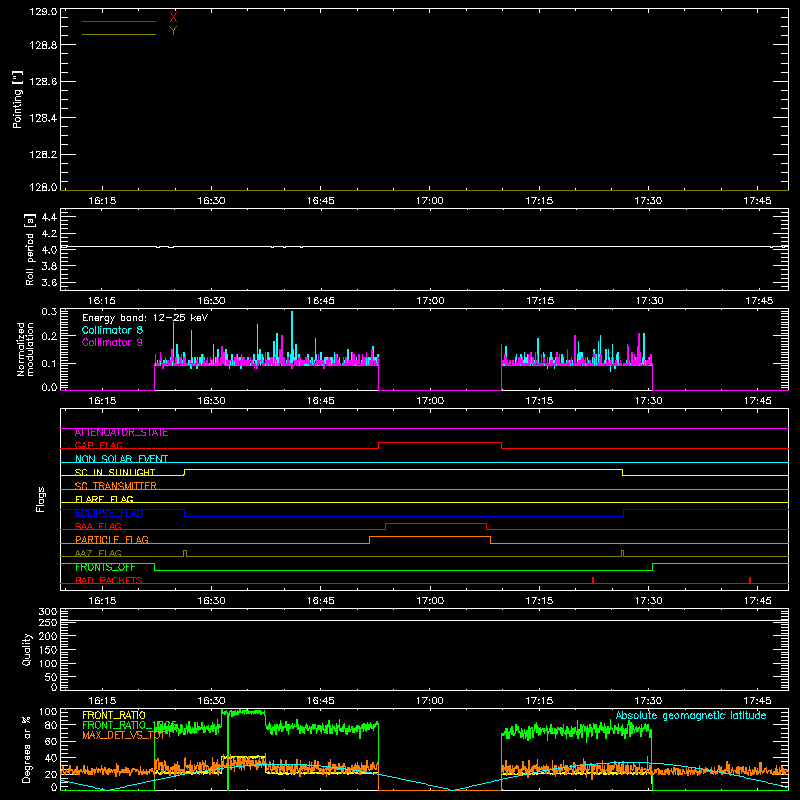This screenshot has width=800, height=800.
Task: Click the red X legend line sample
Action: (119, 21)
